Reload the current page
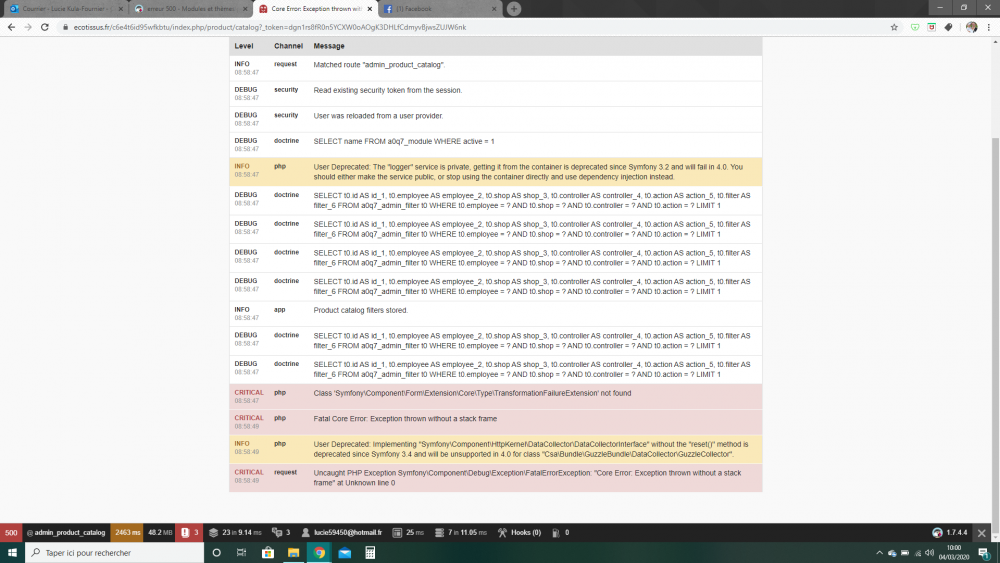 coord(45,27)
